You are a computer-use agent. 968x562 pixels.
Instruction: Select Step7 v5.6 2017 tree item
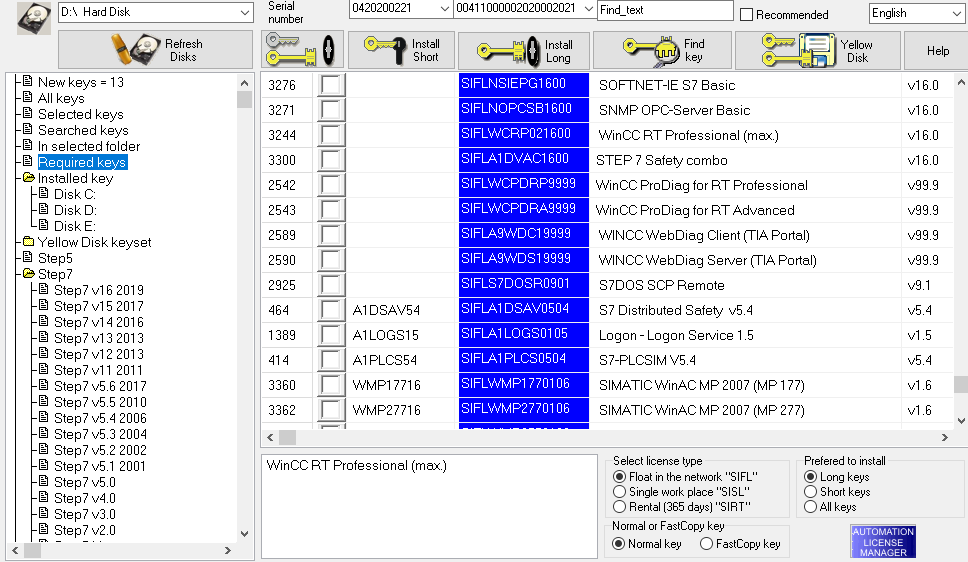pyautogui.click(x=100, y=386)
